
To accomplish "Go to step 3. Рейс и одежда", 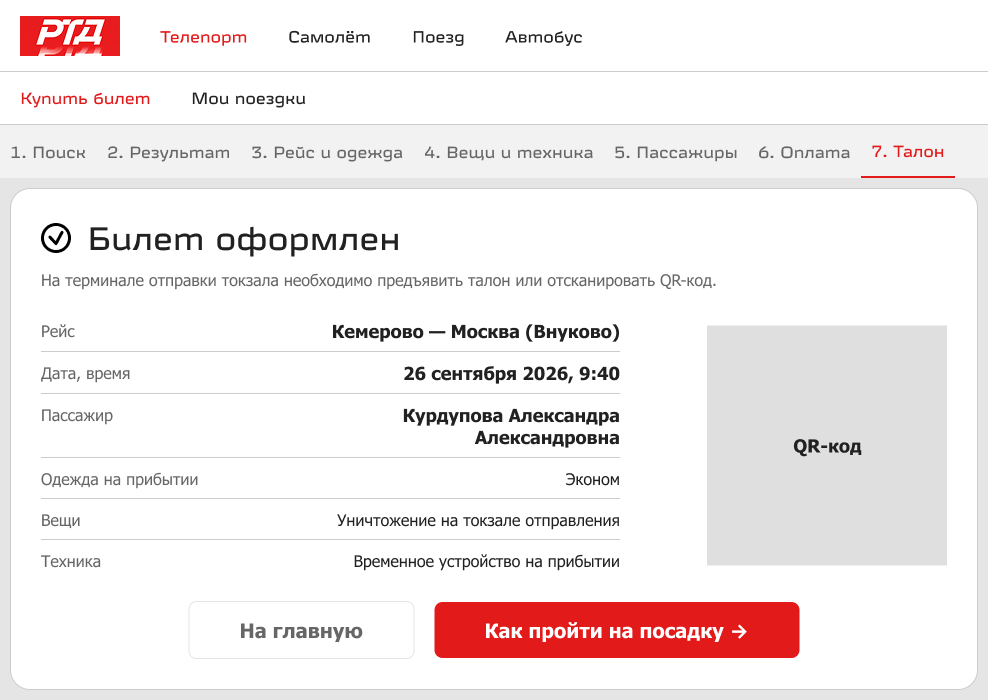I will tap(327, 152).
